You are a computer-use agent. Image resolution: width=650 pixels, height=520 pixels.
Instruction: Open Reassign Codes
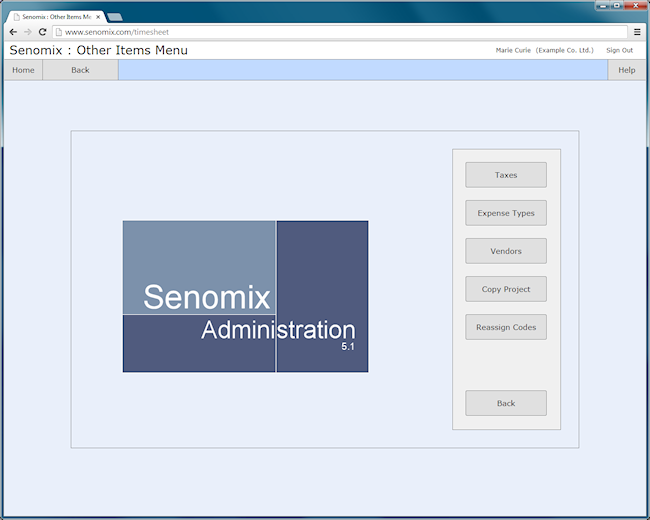[506, 327]
